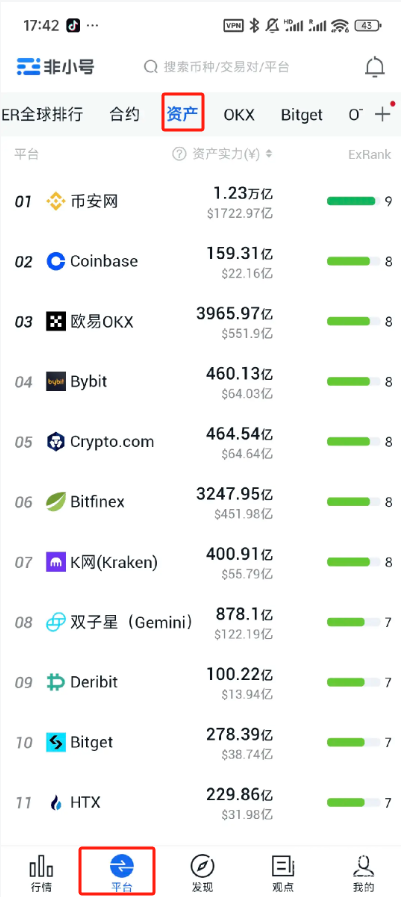Sort by 资产实力 sort arrows
Screen dimensions: 401x897
pyautogui.click(x=269, y=154)
